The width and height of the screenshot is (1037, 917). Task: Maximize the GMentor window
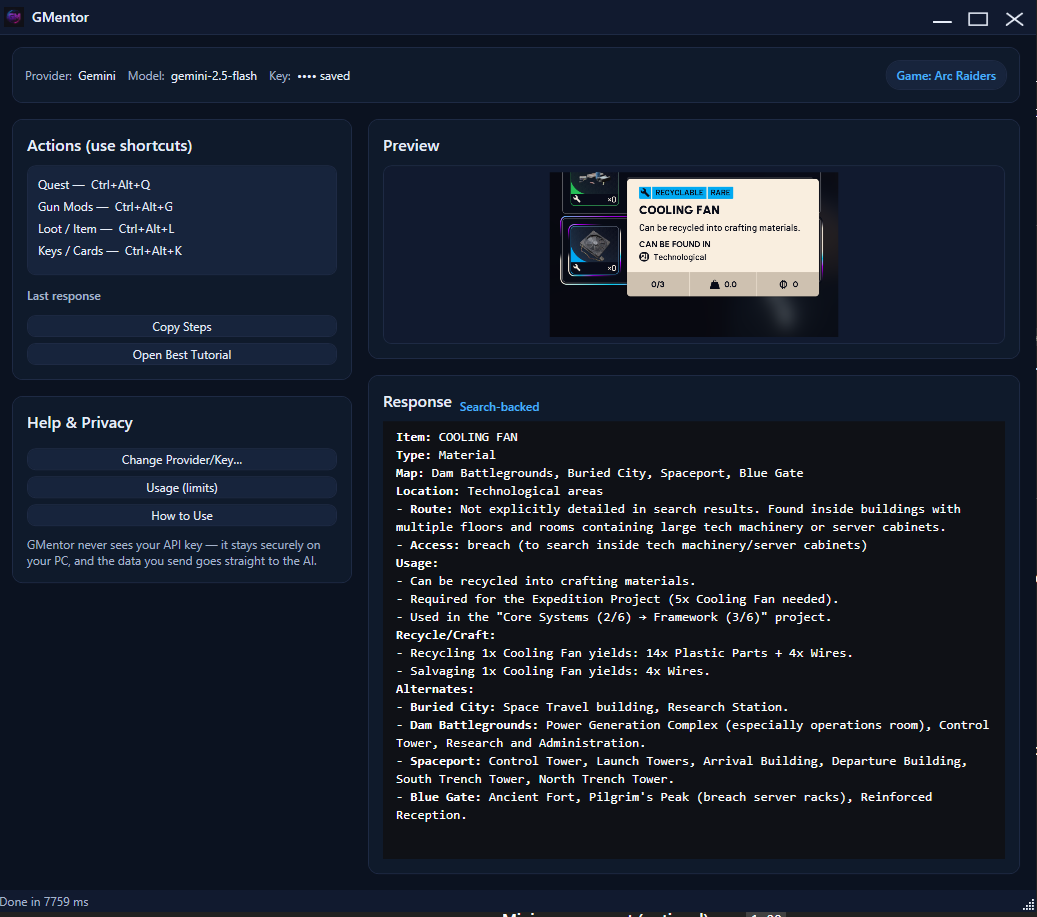pyautogui.click(x=978, y=19)
